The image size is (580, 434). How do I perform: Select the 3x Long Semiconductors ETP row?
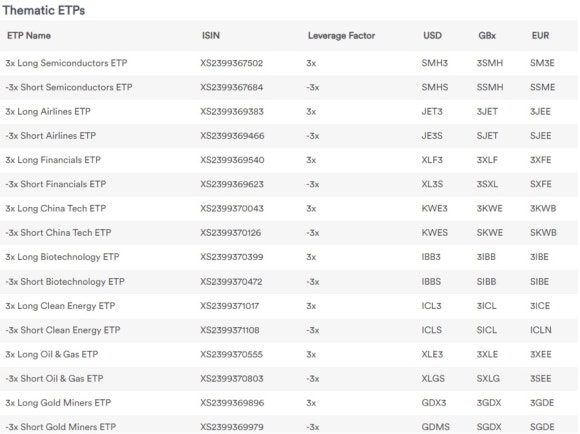pyautogui.click(x=289, y=63)
